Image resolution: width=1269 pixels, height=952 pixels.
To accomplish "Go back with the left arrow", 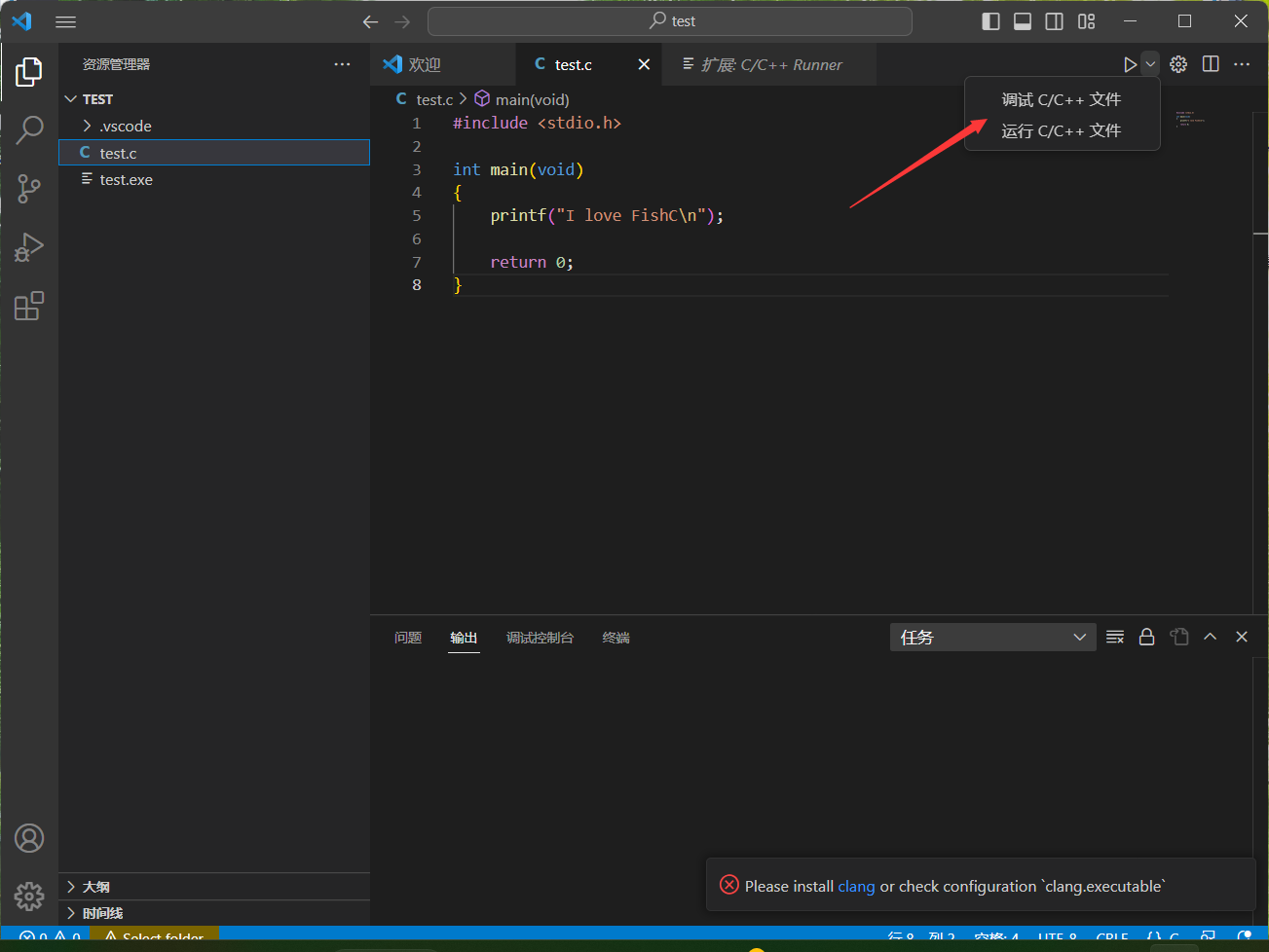I will point(370,21).
